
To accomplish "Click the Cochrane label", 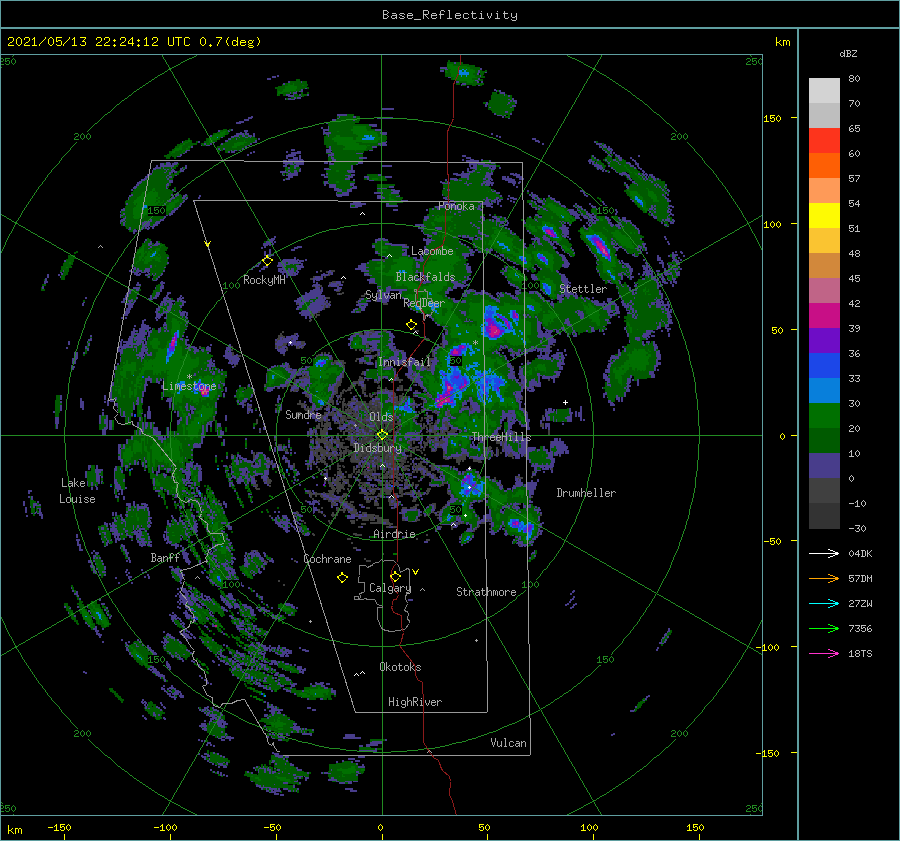I will (x=327, y=559).
